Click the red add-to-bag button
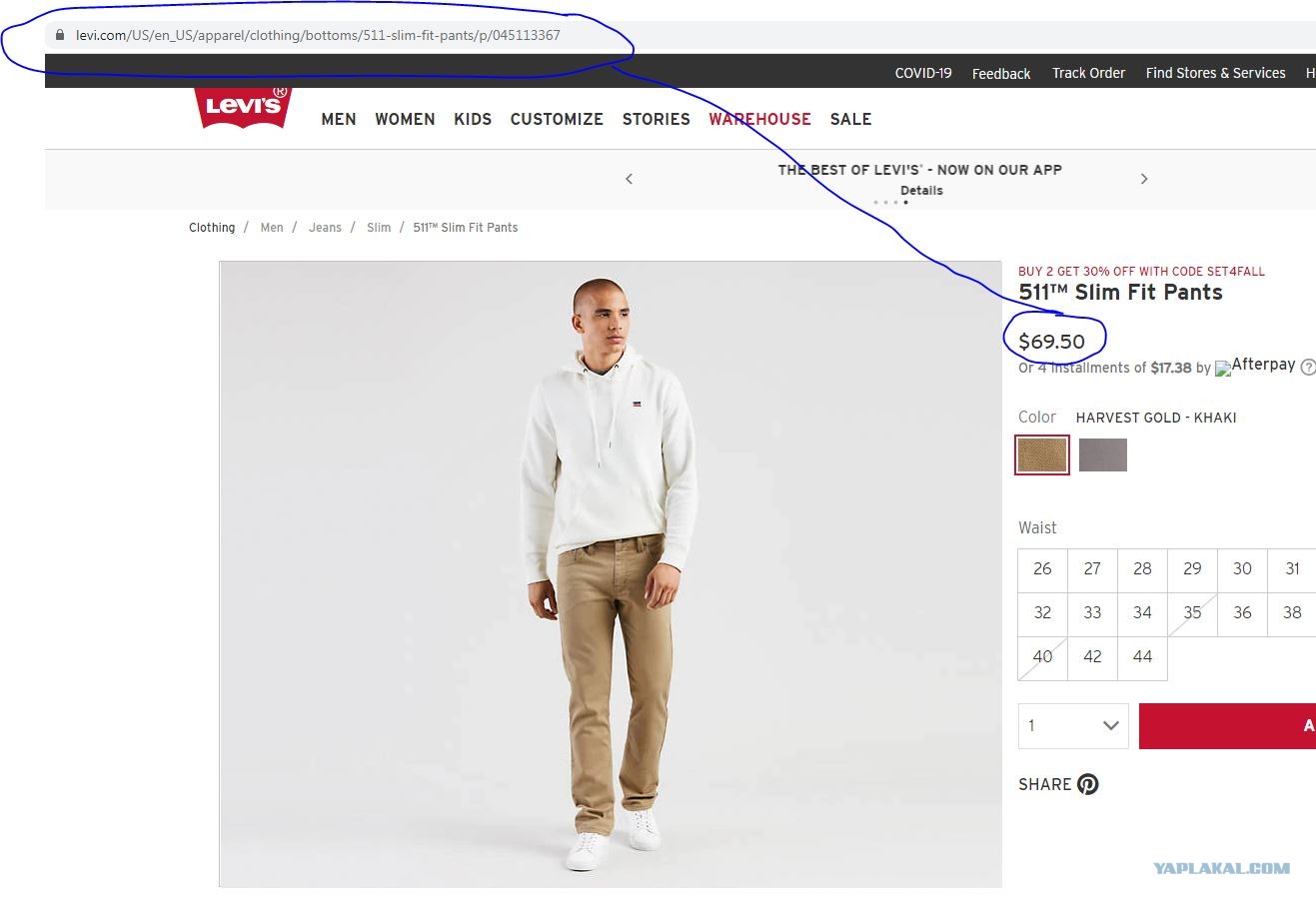Viewport: 1316px width, 898px height. (1227, 726)
